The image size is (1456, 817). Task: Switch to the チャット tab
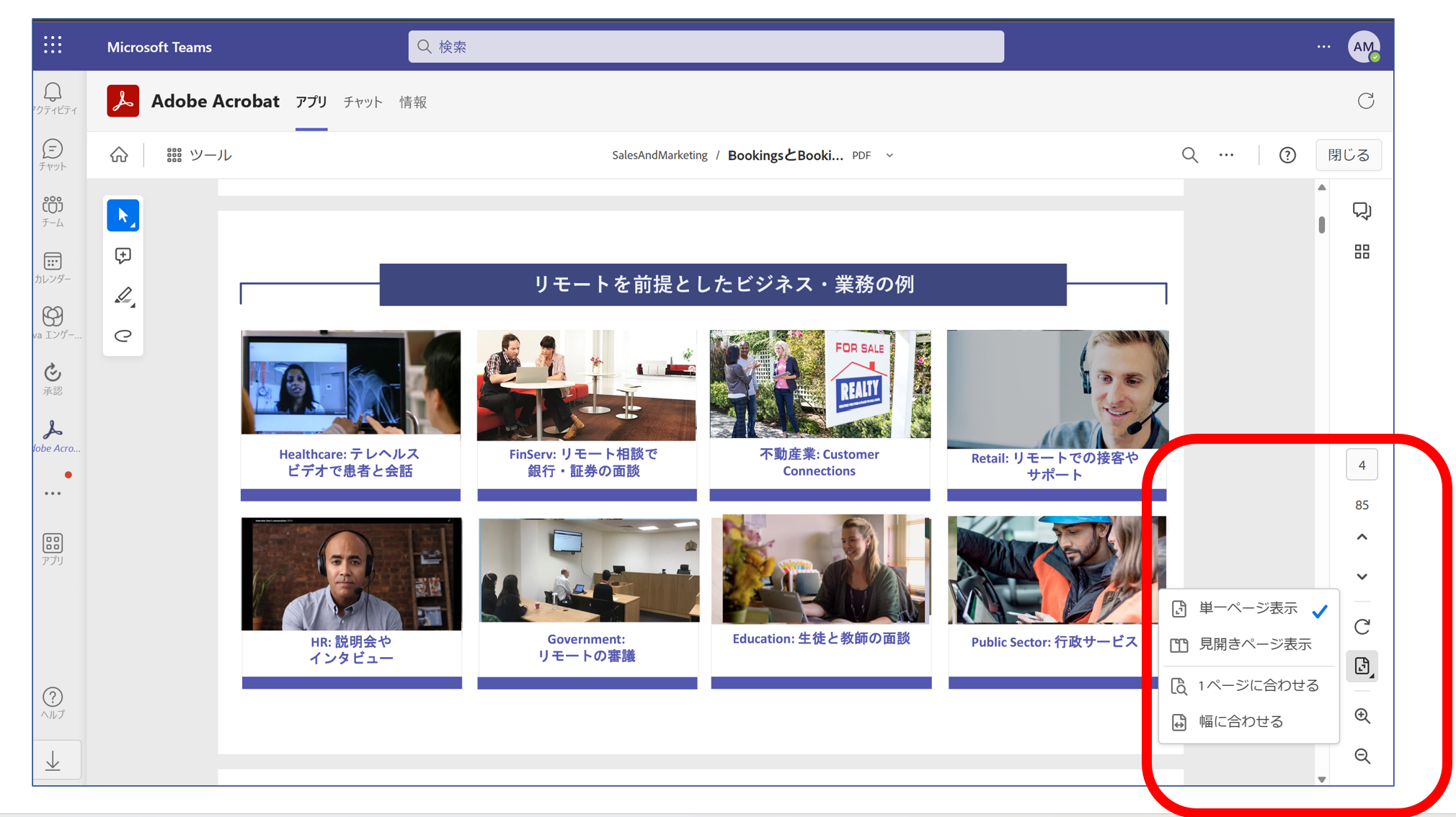[x=363, y=102]
